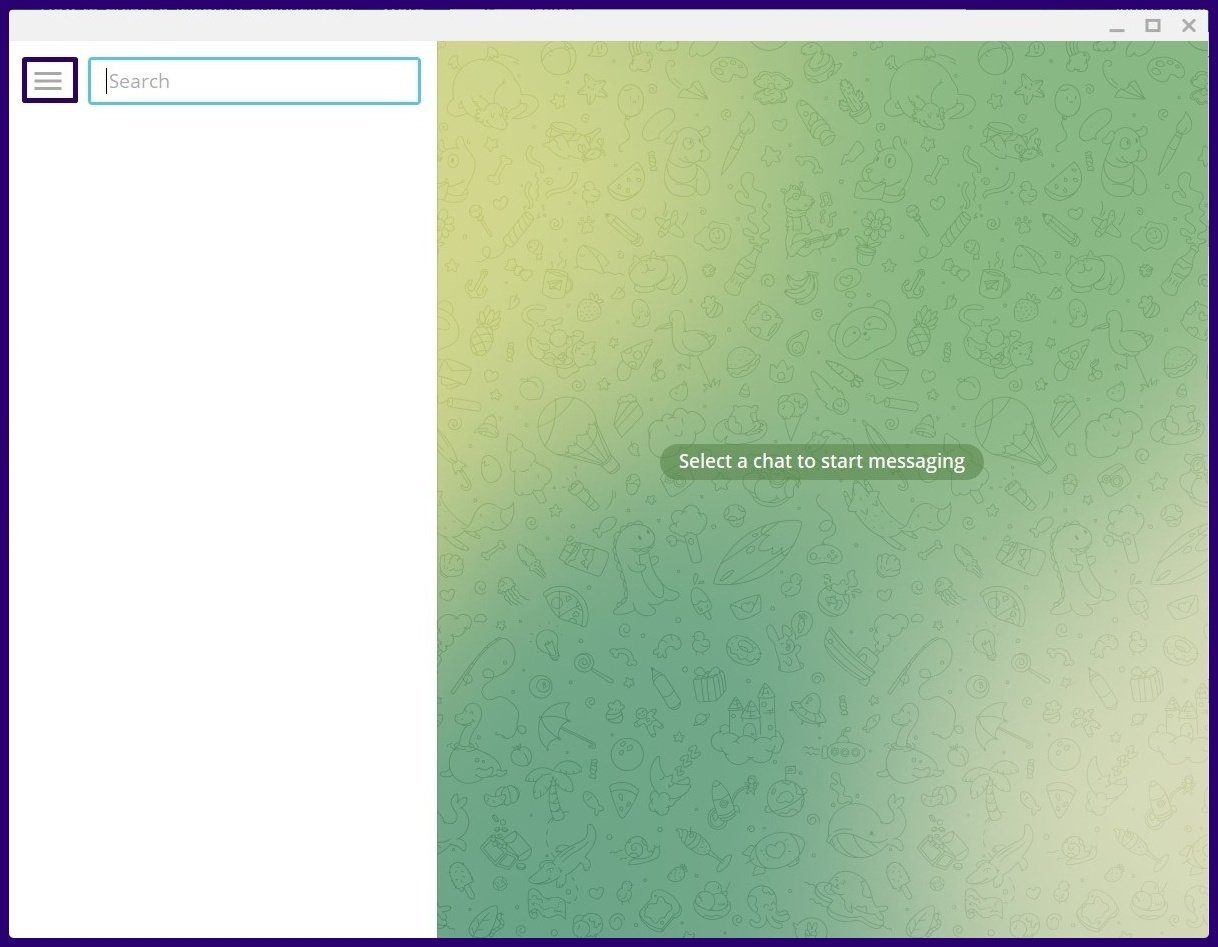1218x947 pixels.
Task: Close the Telegram window
Action: (x=1189, y=26)
